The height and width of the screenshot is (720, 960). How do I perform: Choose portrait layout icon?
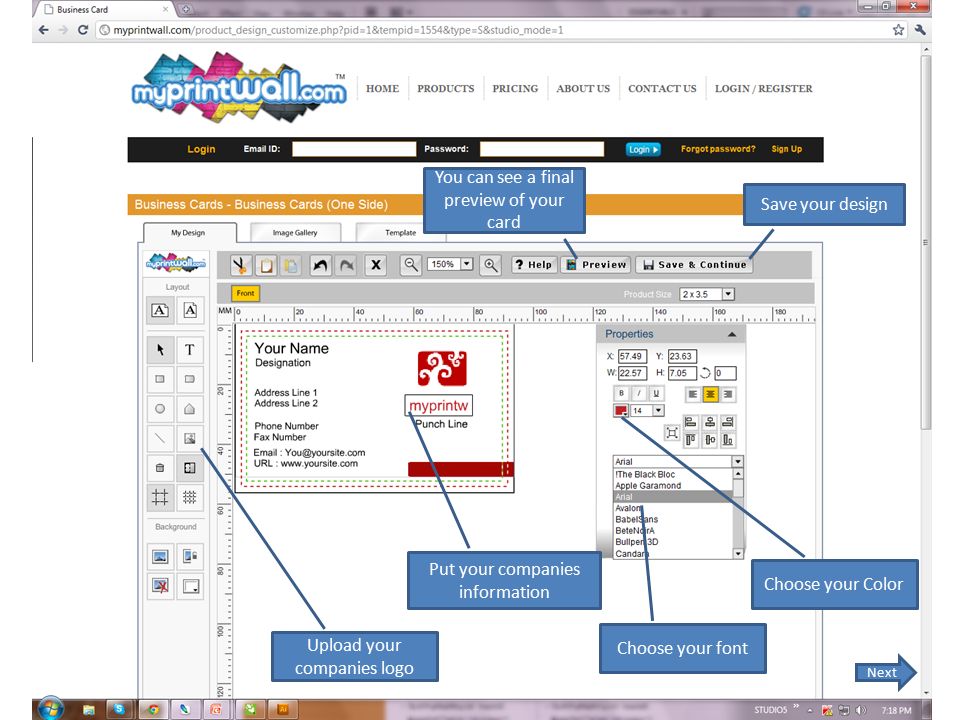click(x=190, y=310)
